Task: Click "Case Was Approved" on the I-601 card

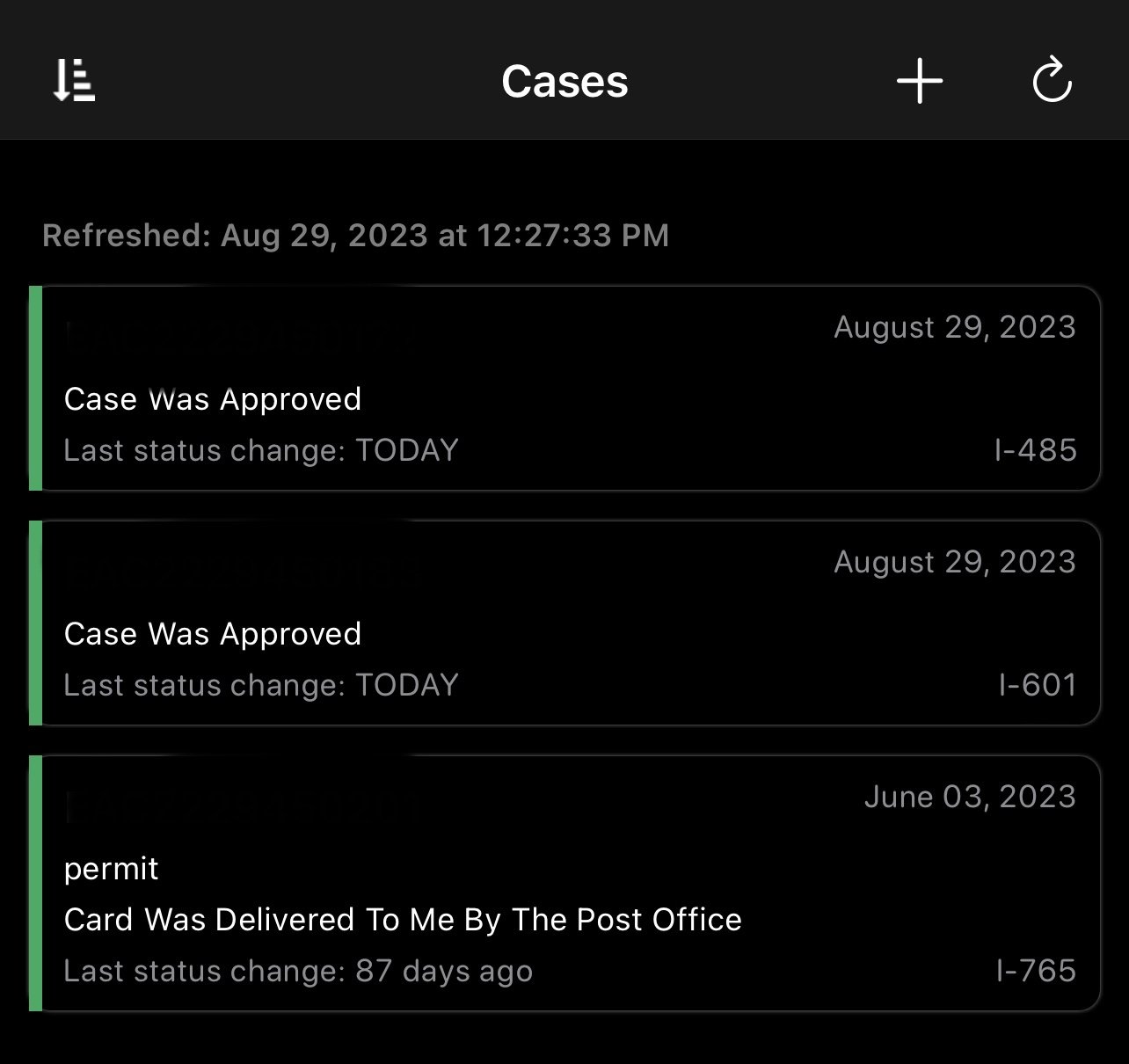Action: coord(213,634)
